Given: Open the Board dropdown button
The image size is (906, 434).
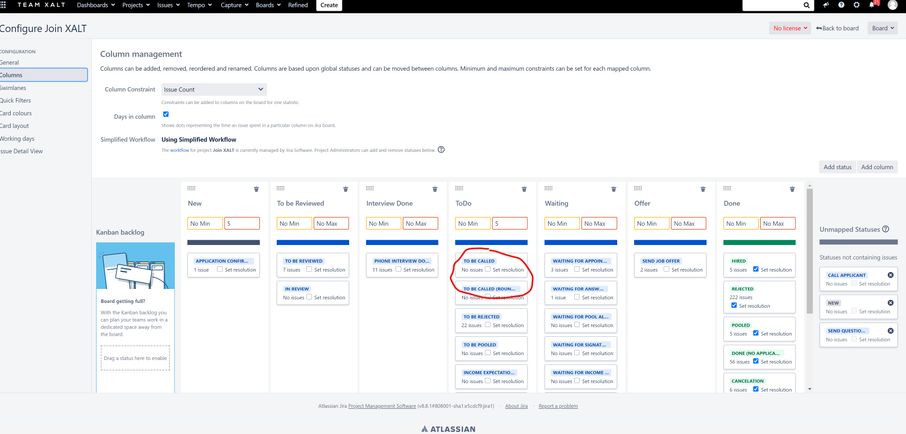Looking at the screenshot, I should (882, 28).
